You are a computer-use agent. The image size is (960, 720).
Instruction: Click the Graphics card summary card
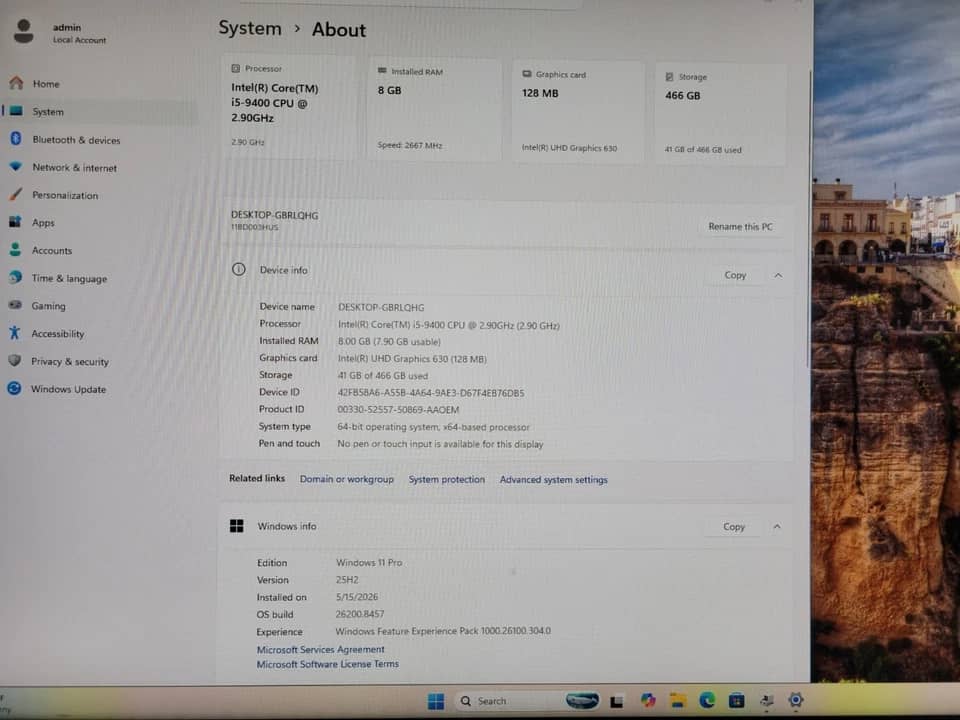tap(578, 113)
